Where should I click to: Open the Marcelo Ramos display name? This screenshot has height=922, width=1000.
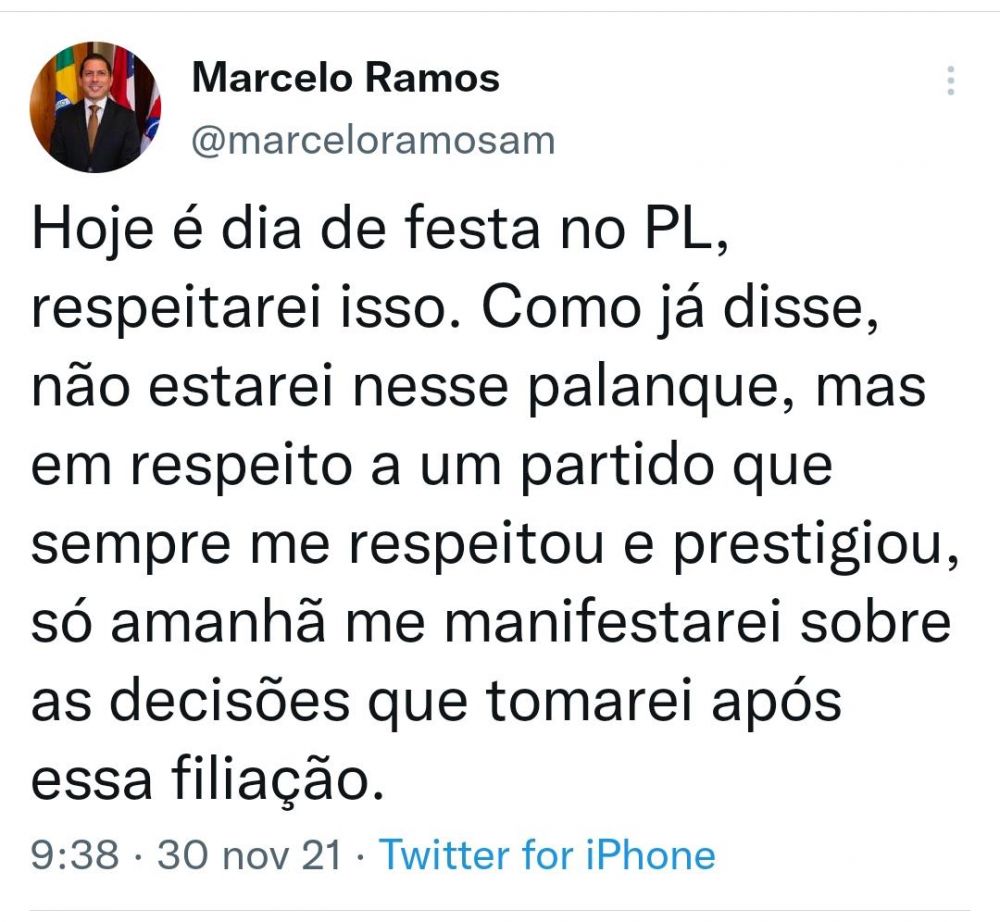point(346,78)
